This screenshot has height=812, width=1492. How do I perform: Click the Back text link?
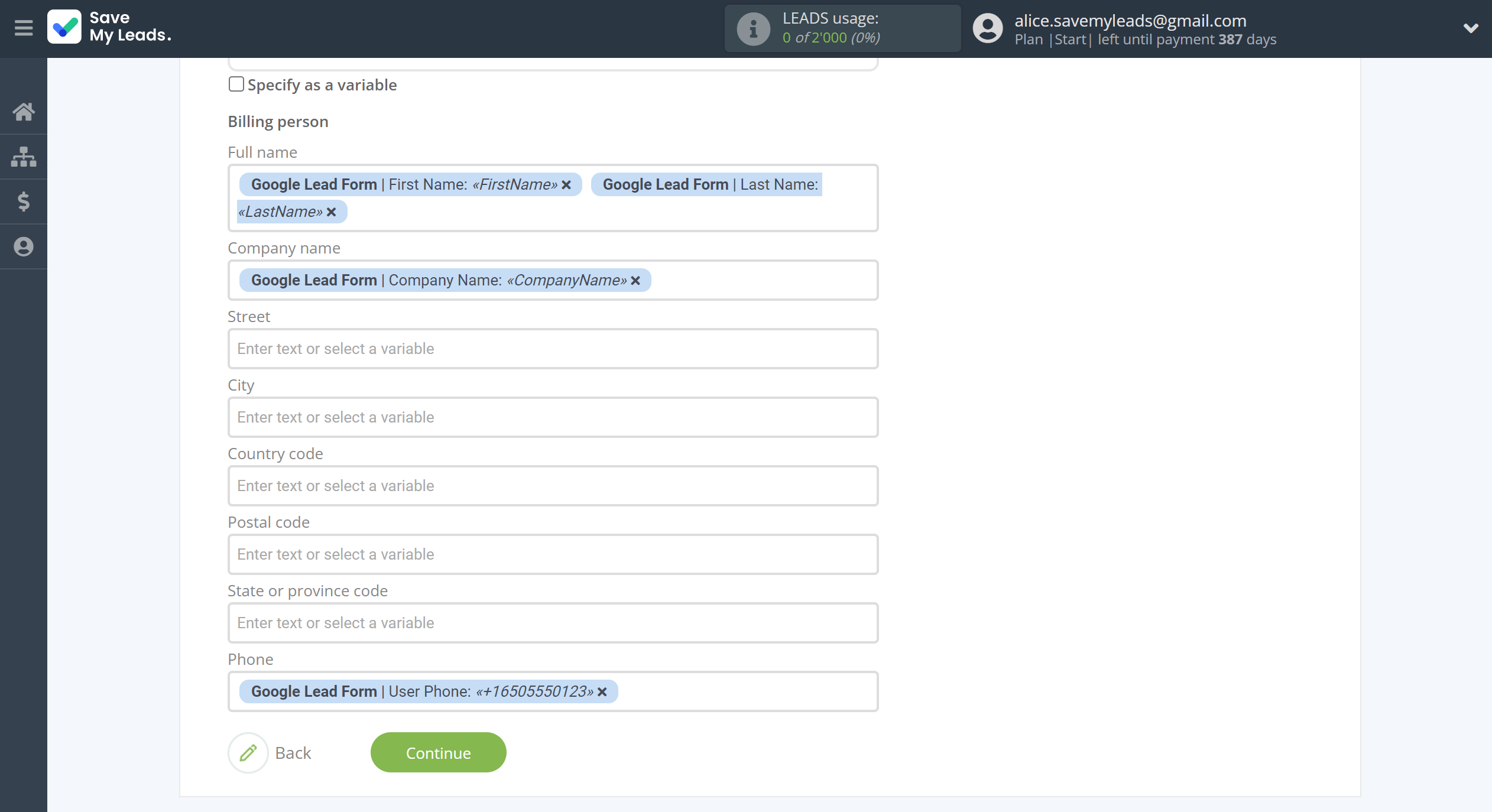293,752
